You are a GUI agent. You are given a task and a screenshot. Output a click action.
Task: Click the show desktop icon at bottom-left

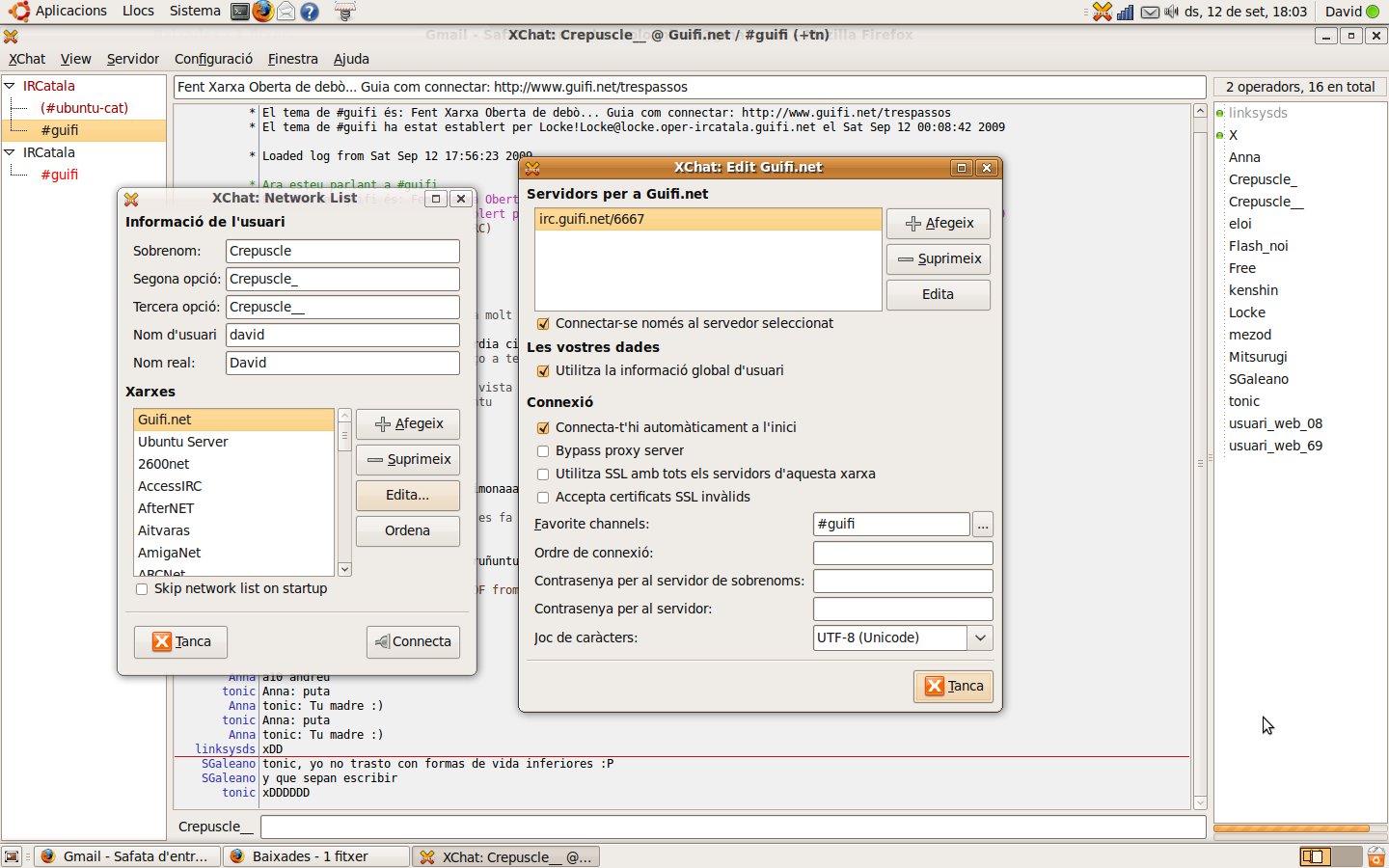12,856
